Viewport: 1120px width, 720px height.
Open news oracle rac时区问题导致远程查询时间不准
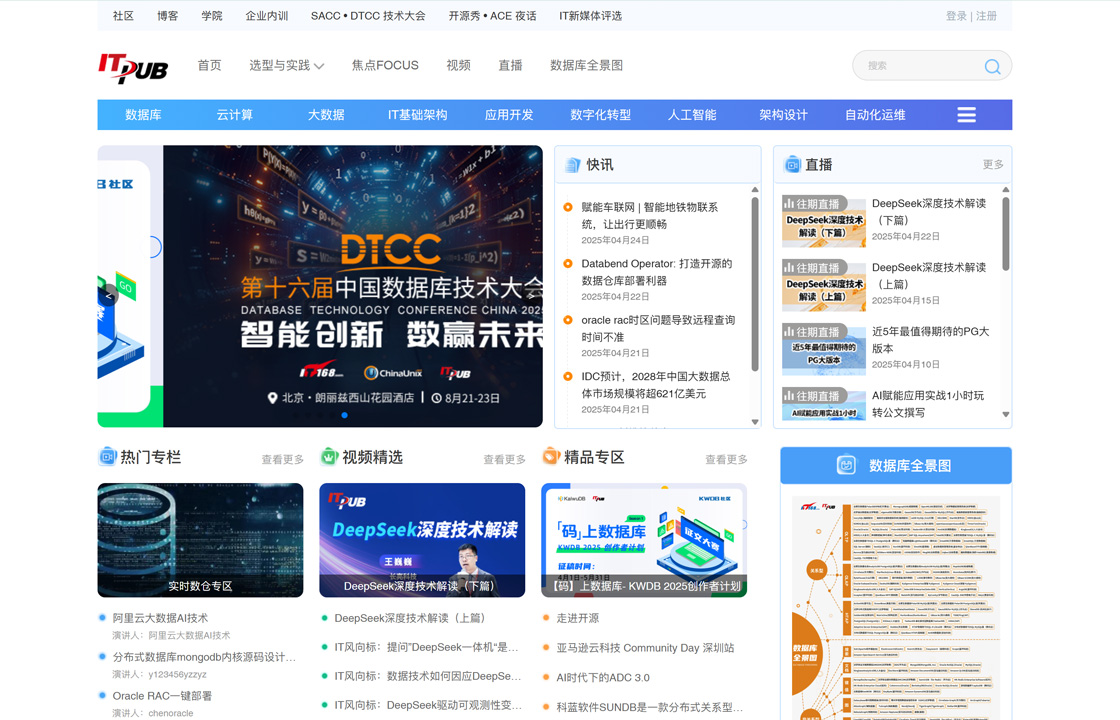(658, 328)
